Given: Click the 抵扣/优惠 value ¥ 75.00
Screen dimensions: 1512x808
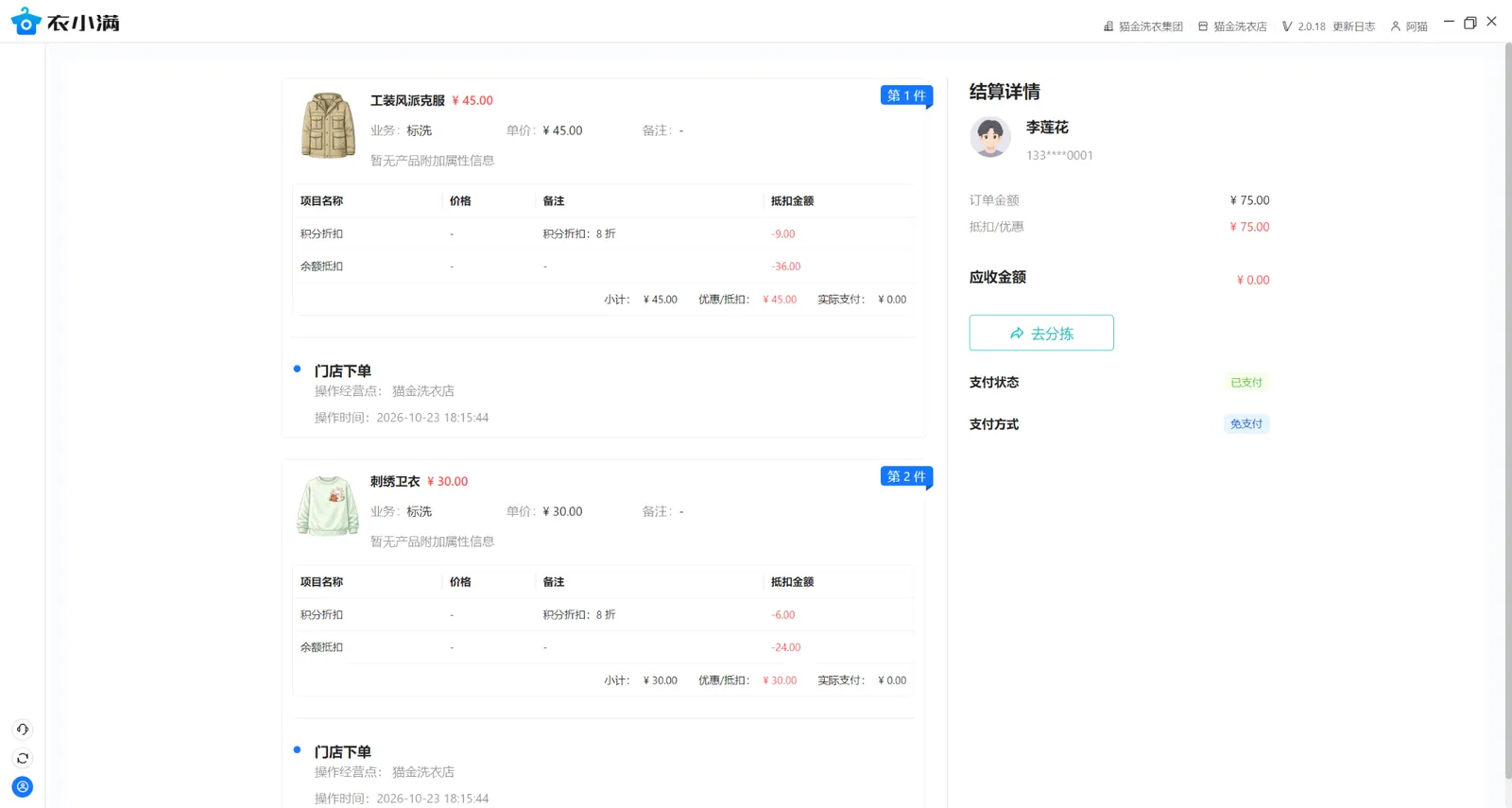Looking at the screenshot, I should [1250, 227].
